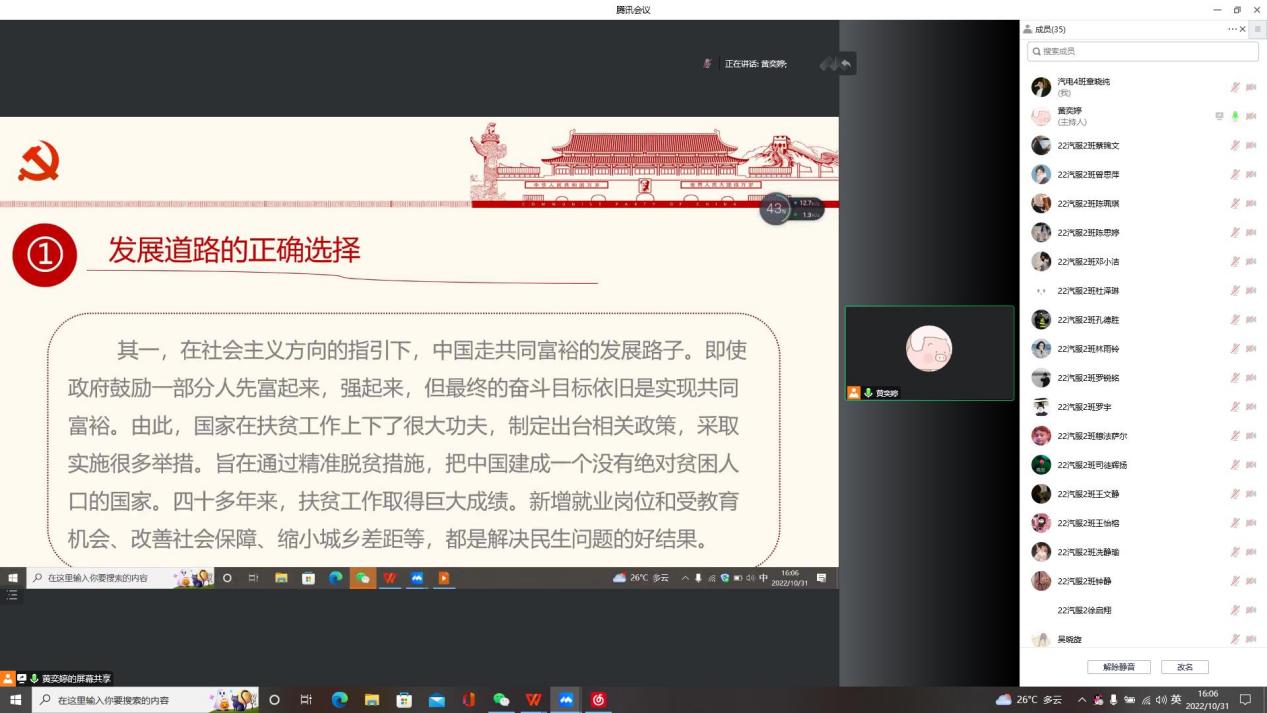Select member 22汽服2班邓小洁 in the list
Image resolution: width=1267 pixels, height=713 pixels.
coord(1088,262)
